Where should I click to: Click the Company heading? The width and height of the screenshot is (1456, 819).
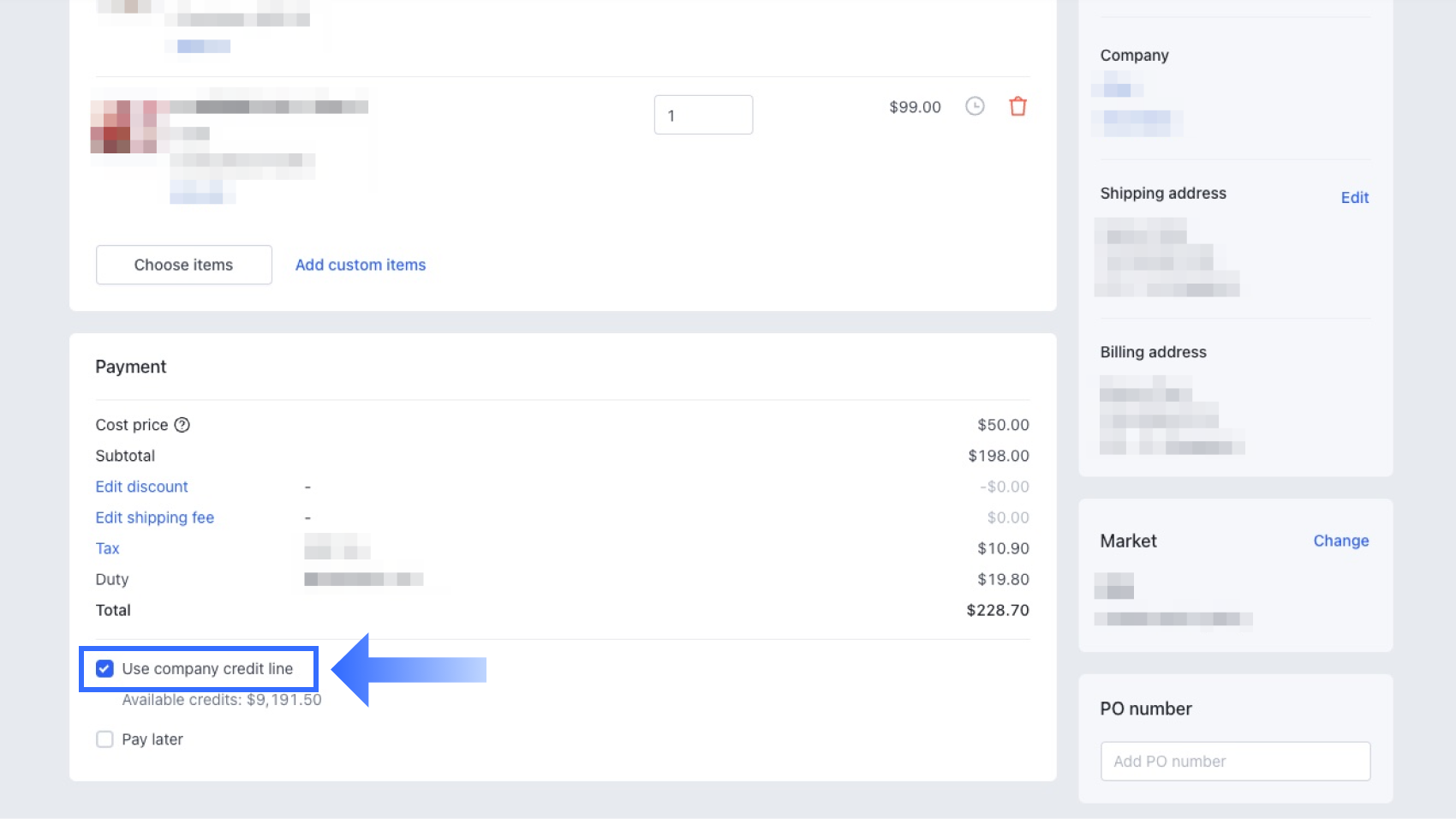(x=1134, y=55)
